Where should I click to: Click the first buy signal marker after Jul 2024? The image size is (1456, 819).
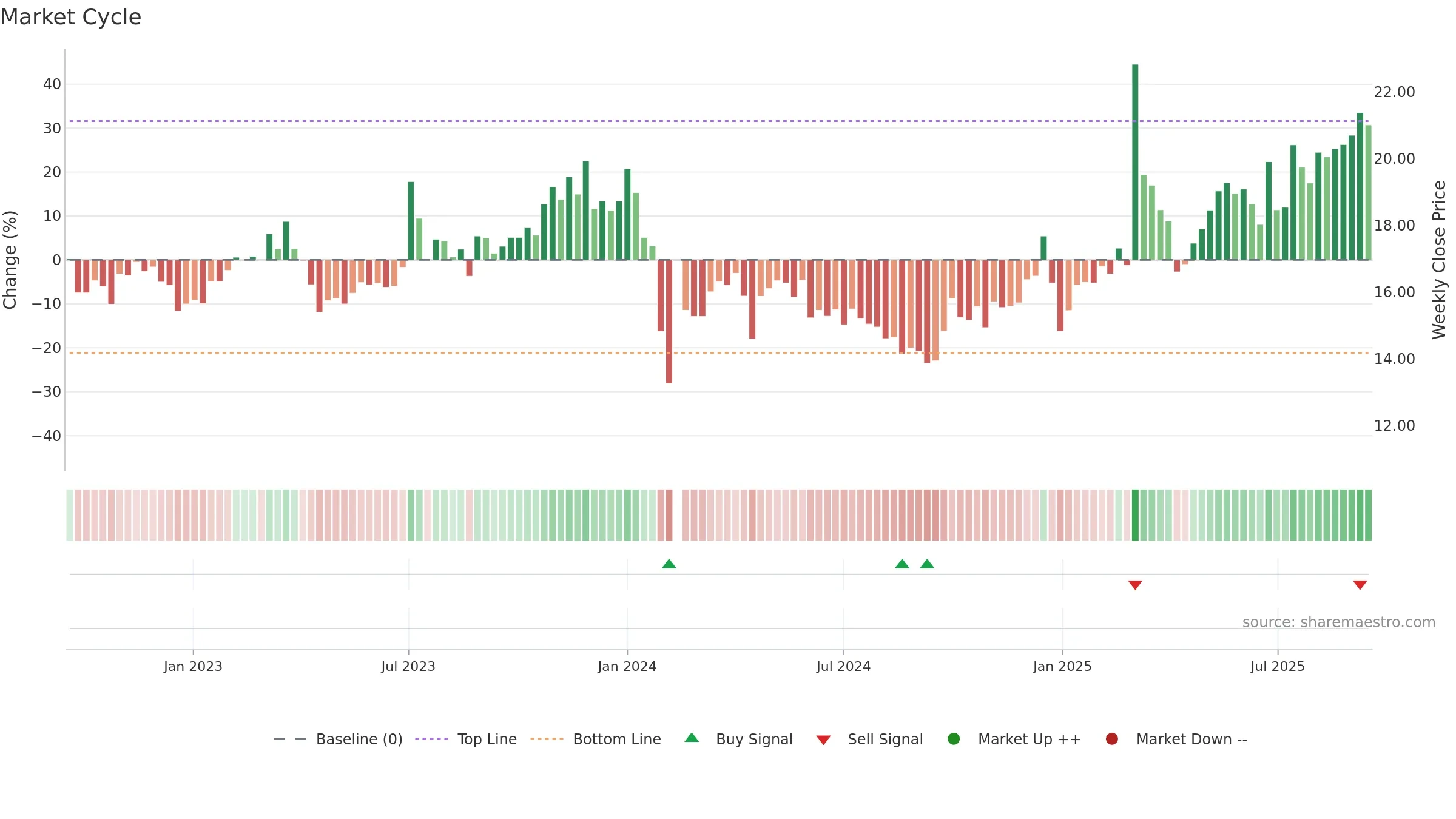(x=902, y=564)
